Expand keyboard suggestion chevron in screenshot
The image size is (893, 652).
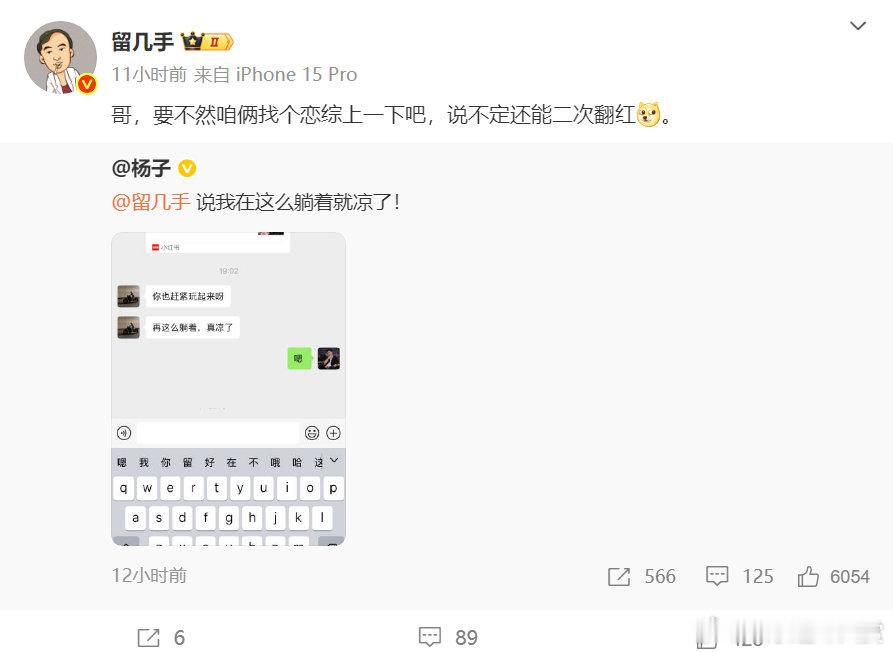(334, 460)
